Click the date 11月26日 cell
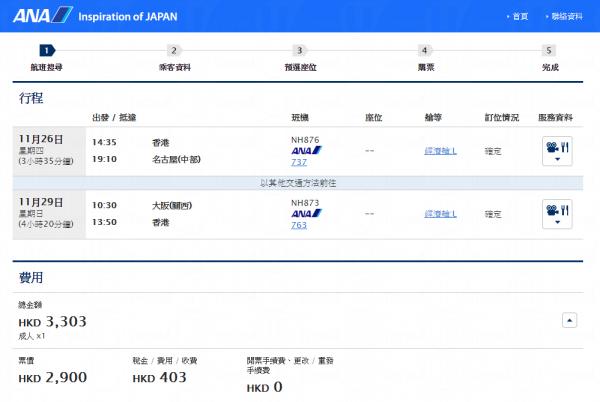Screen dimensions: 600x402 [49, 151]
